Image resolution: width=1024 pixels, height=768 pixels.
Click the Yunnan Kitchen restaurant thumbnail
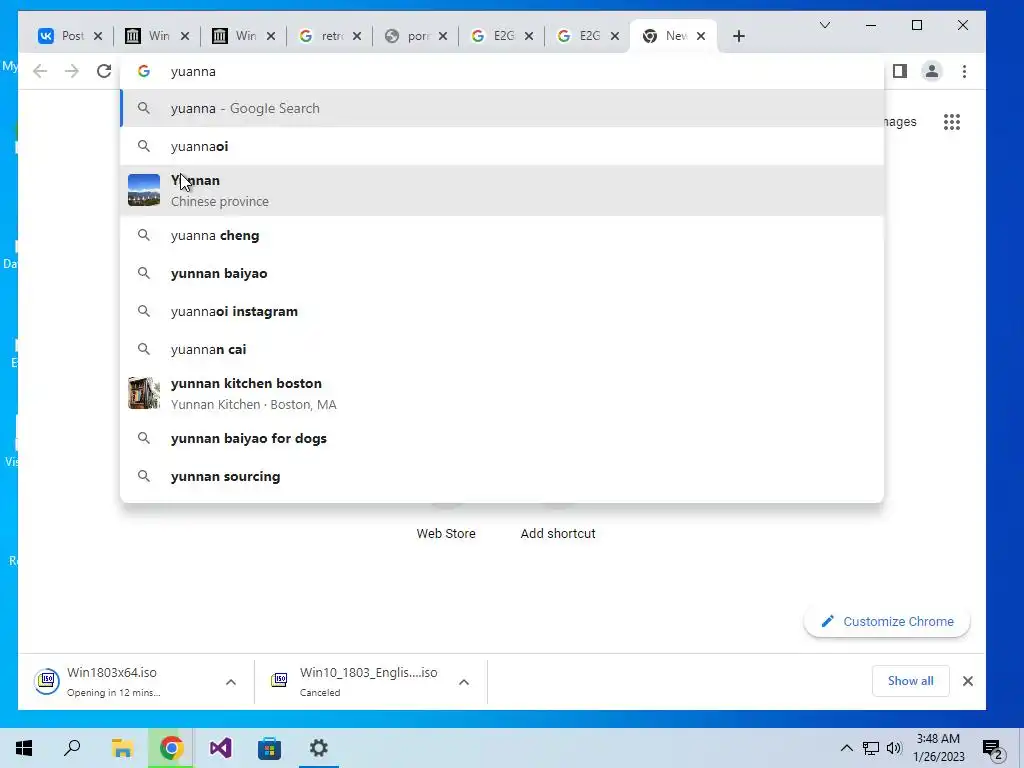(144, 393)
